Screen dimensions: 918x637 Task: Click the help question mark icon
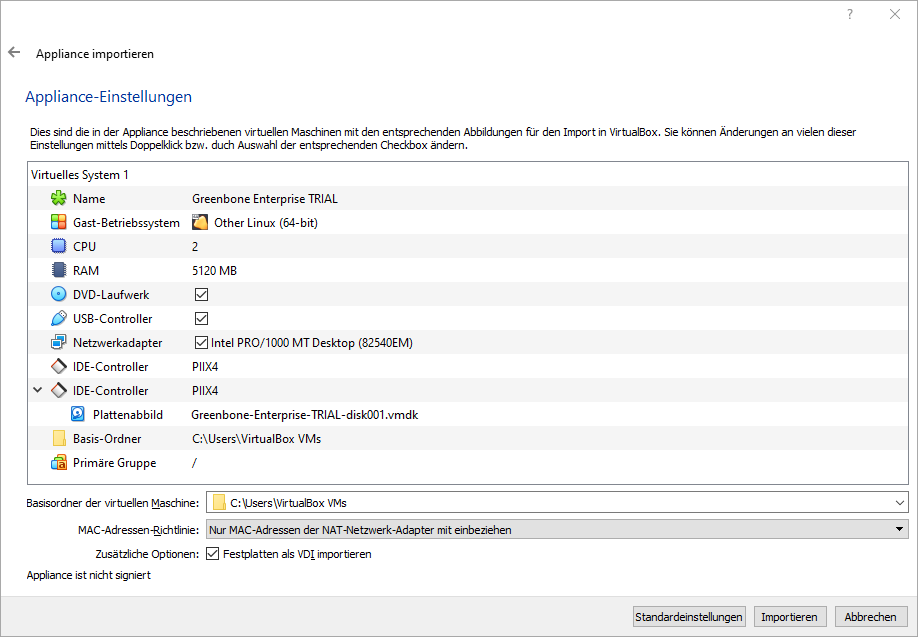850,15
